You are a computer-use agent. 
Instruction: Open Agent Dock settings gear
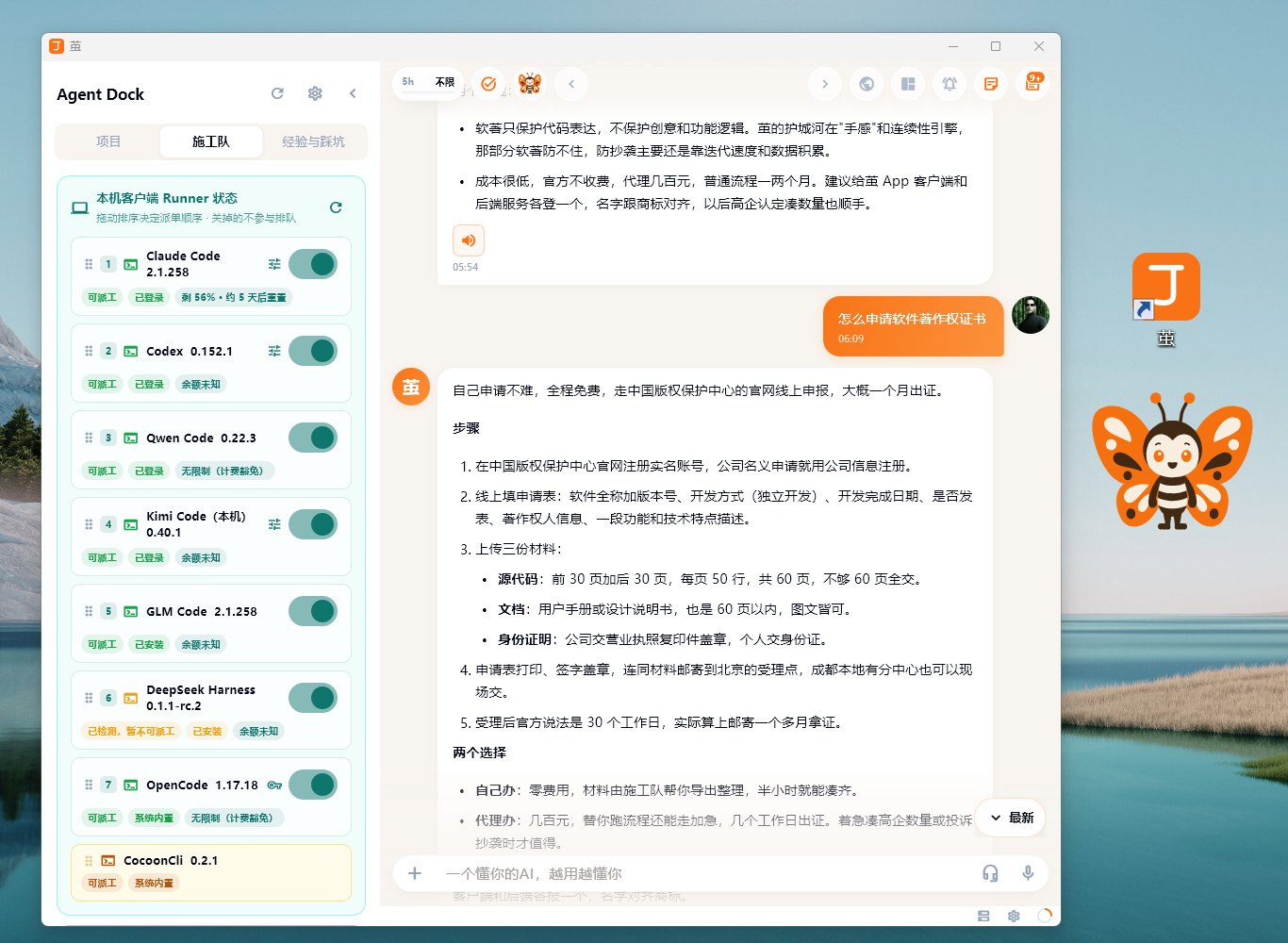click(315, 93)
